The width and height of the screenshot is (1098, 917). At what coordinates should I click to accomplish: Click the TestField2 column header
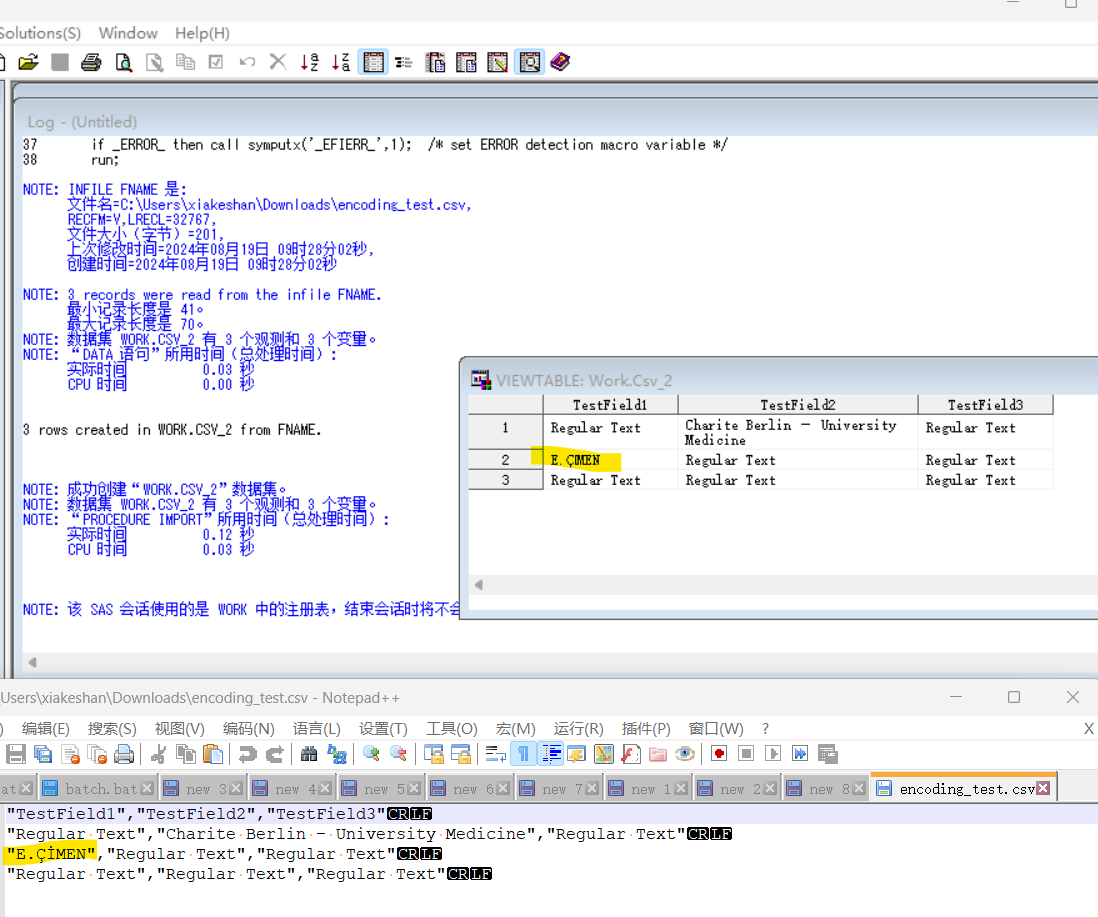797,405
